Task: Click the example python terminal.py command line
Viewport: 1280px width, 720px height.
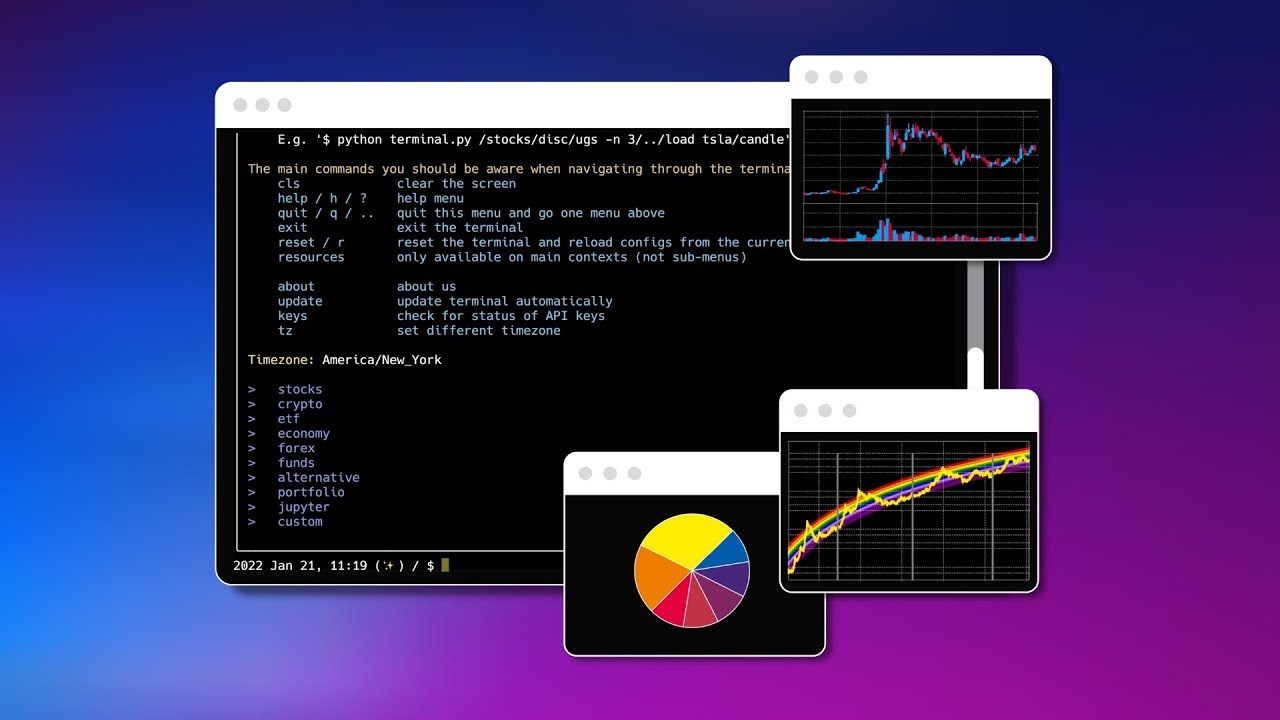Action: (533, 140)
